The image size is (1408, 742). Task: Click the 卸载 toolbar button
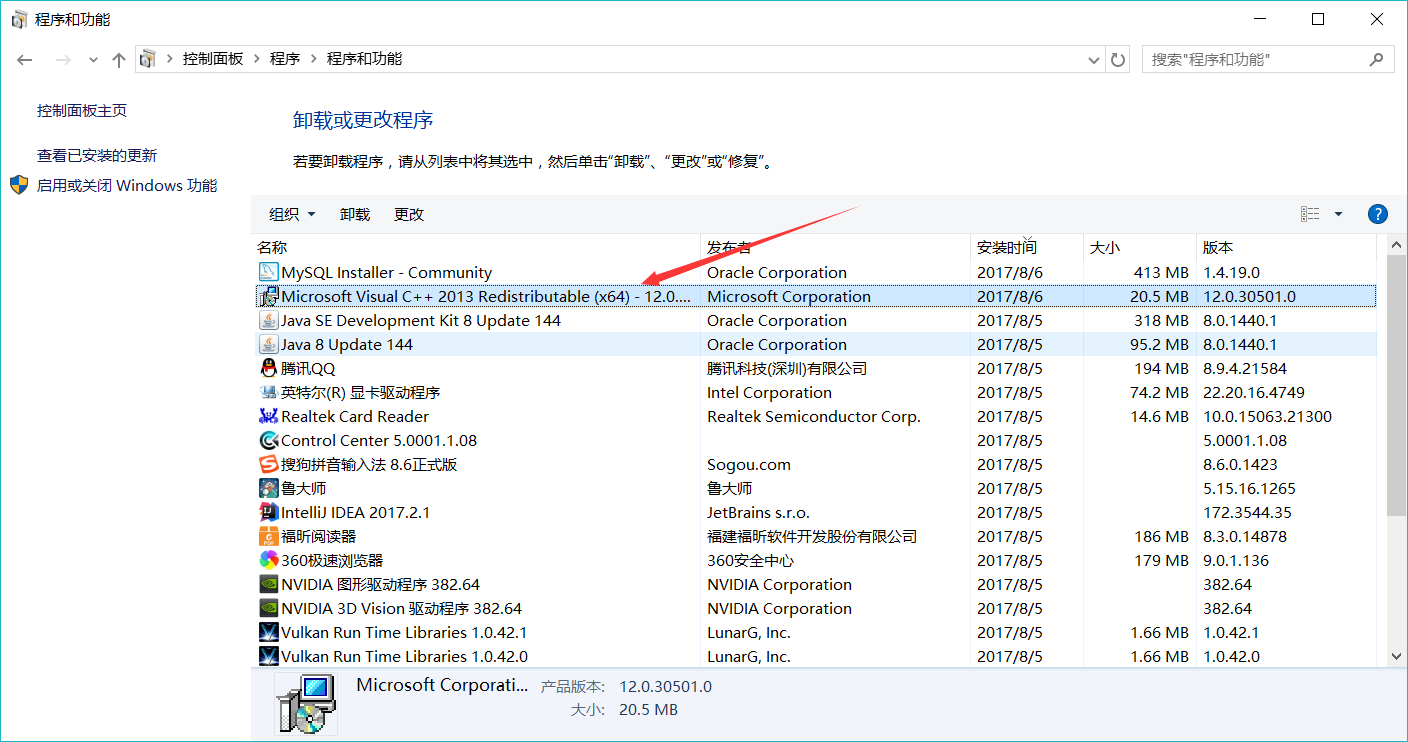click(355, 214)
